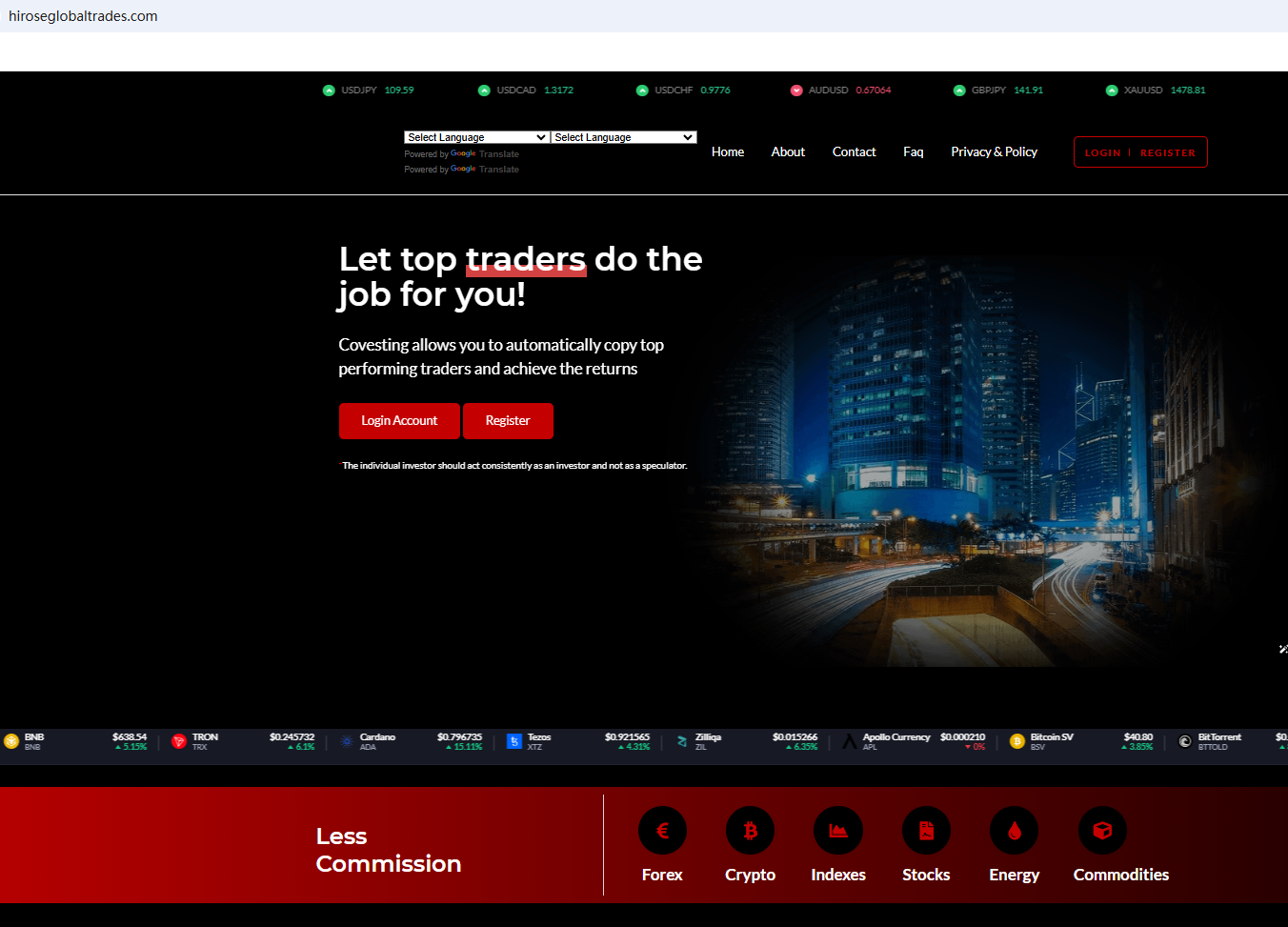The width and height of the screenshot is (1288, 927).
Task: Click the XAUUSD rate 1478.81
Action: pyautogui.click(x=1188, y=91)
